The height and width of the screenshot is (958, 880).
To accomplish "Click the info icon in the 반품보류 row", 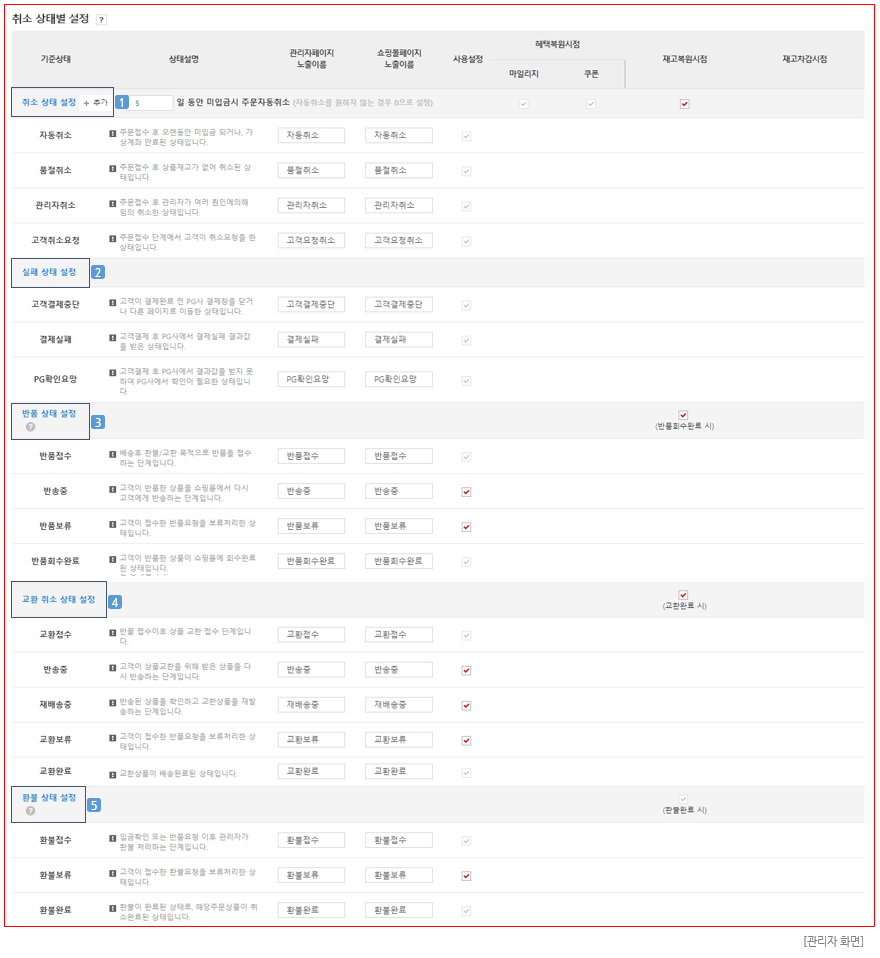I will [112, 524].
